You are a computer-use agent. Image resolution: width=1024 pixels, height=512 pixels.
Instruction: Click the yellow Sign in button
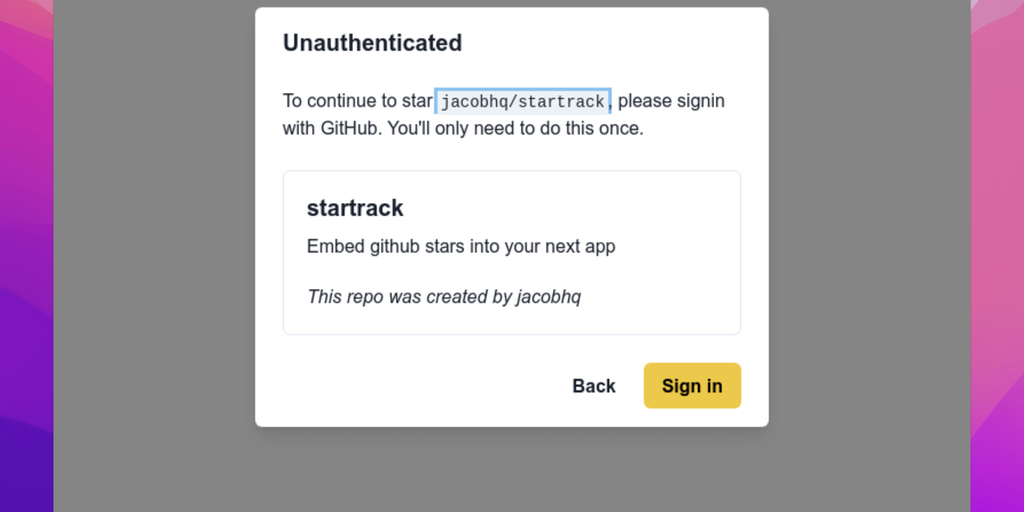pyautogui.click(x=692, y=386)
